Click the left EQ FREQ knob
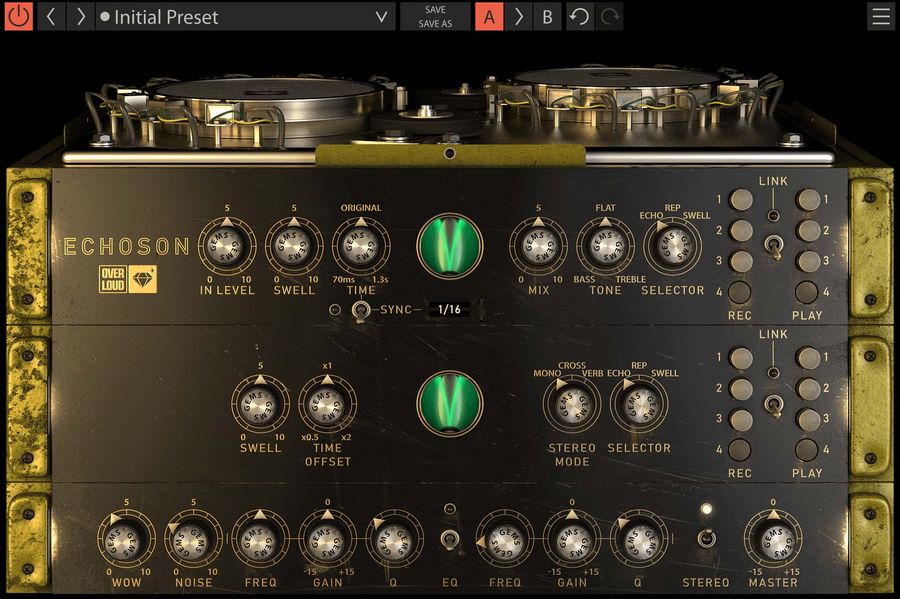This screenshot has height=599, width=900. coord(260,540)
